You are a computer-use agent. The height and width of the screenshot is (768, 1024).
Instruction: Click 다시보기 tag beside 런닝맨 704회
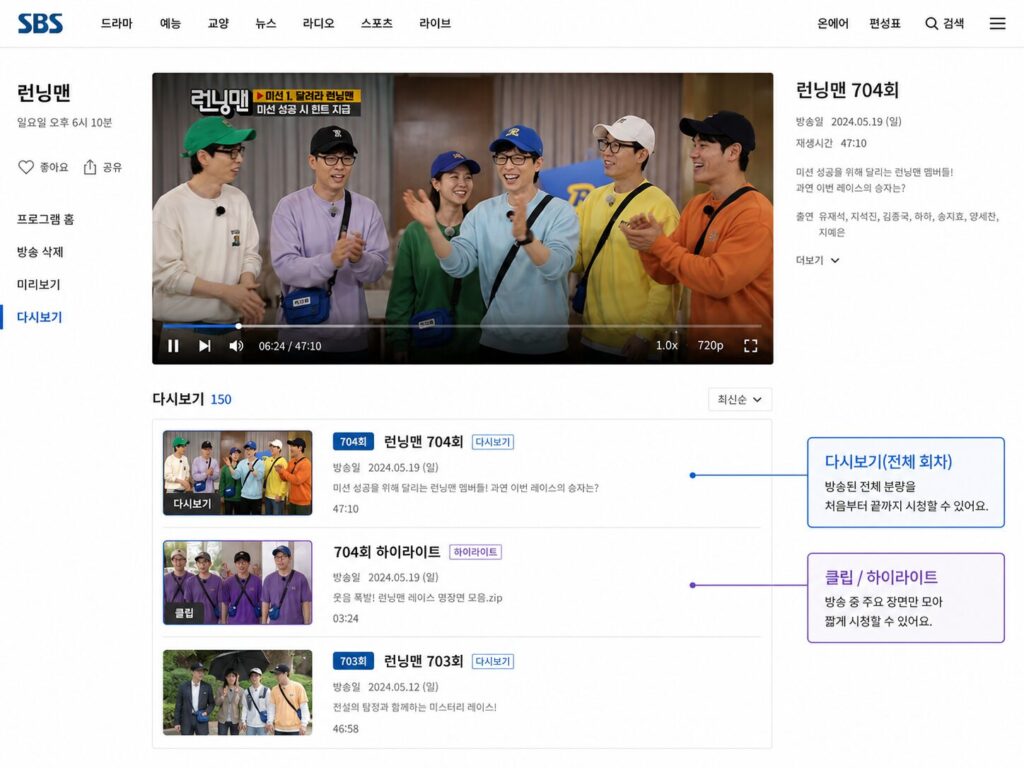click(492, 442)
